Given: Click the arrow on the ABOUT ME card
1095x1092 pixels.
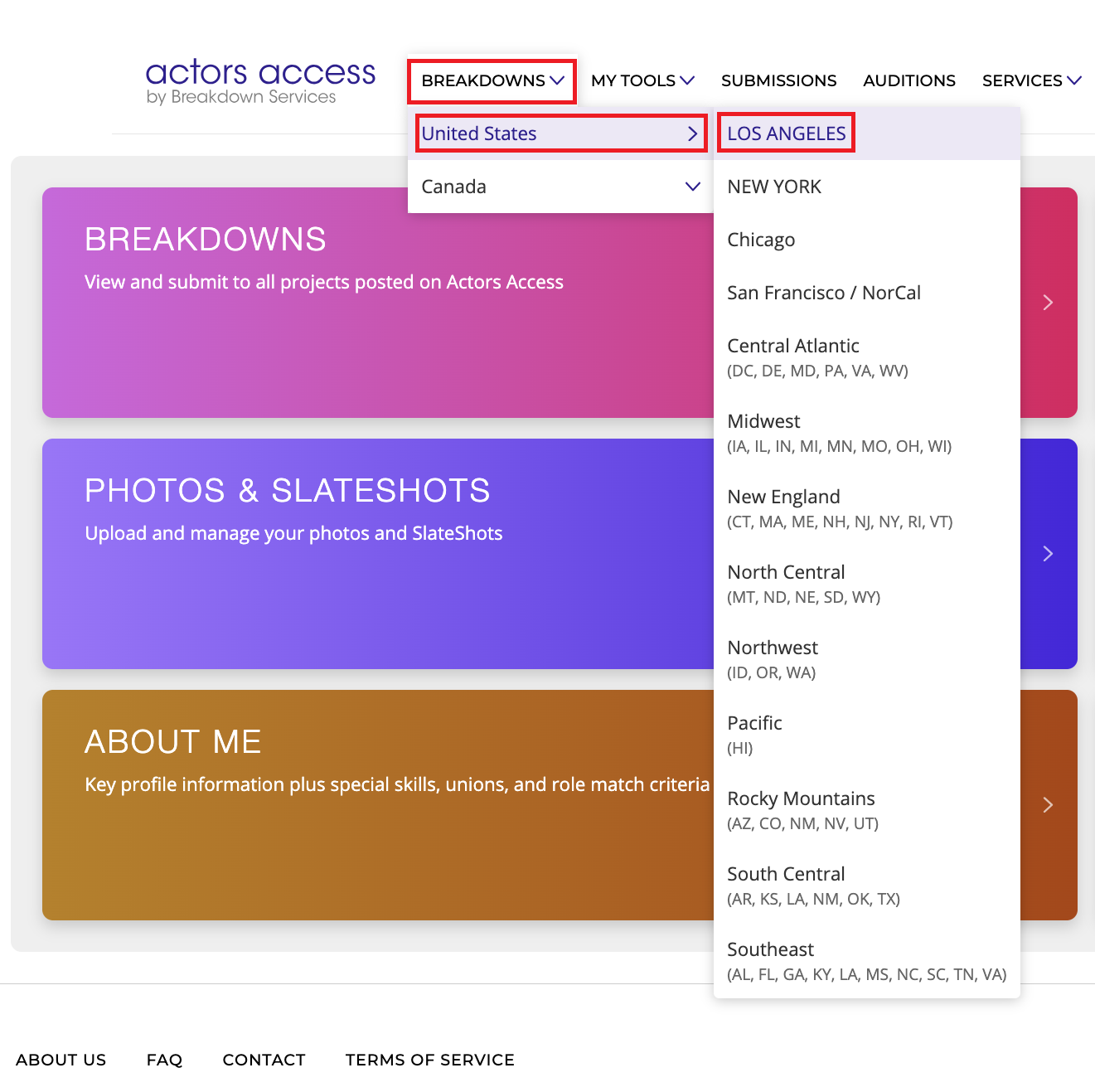Looking at the screenshot, I should tap(1048, 805).
